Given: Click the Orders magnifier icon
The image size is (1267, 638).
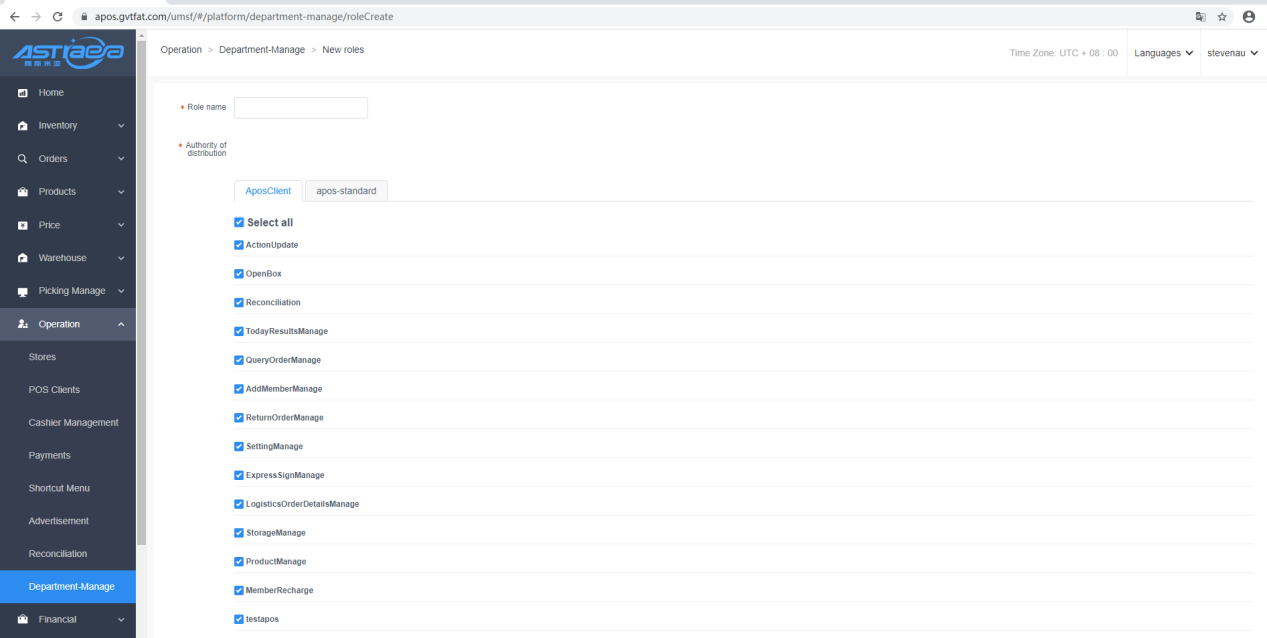Looking at the screenshot, I should point(23,159).
